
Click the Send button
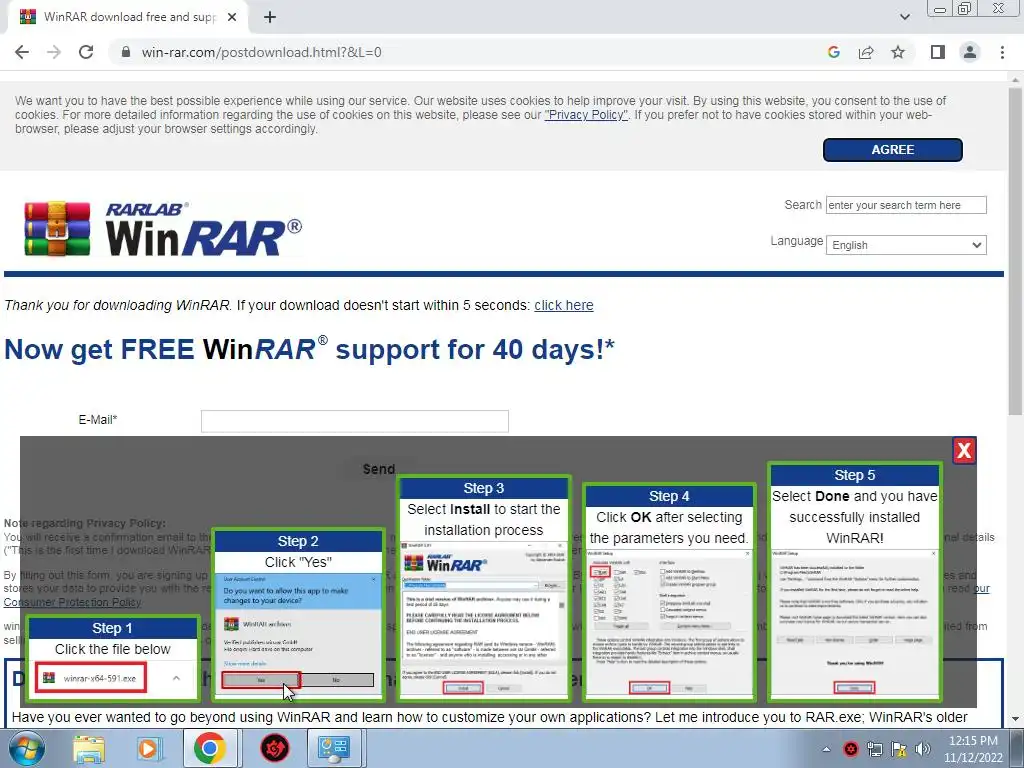click(379, 469)
